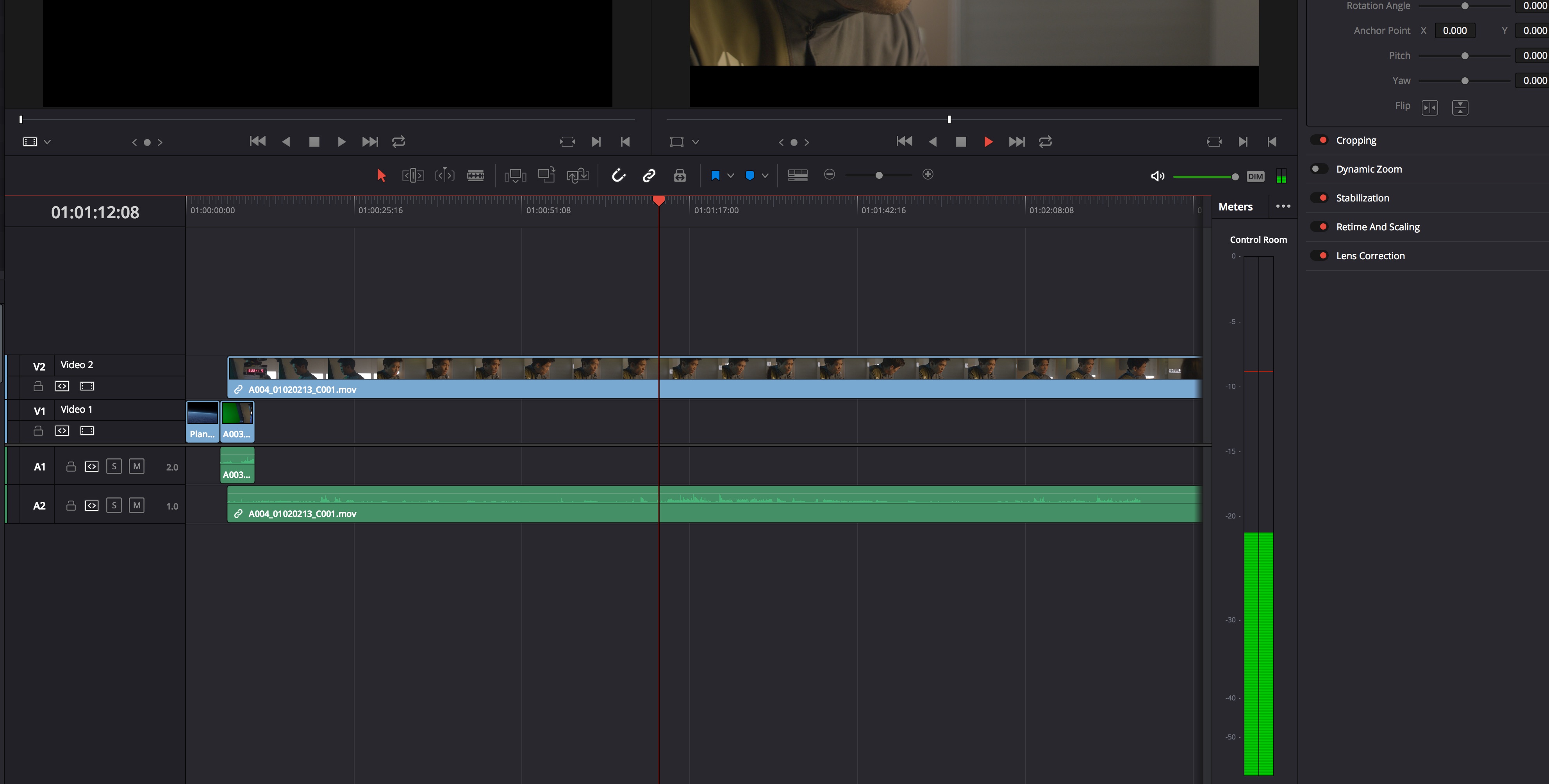Play forward in source viewer
Image resolution: width=1549 pixels, height=784 pixels.
click(341, 142)
